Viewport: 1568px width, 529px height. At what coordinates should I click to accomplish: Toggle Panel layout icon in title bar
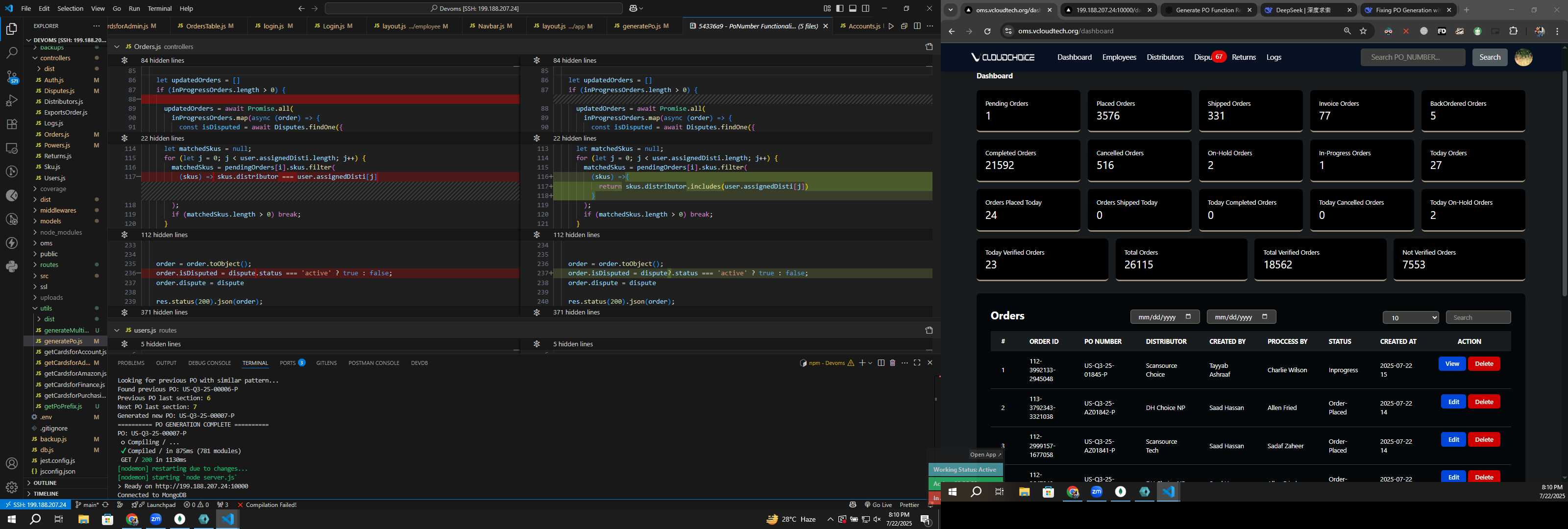coord(853,8)
